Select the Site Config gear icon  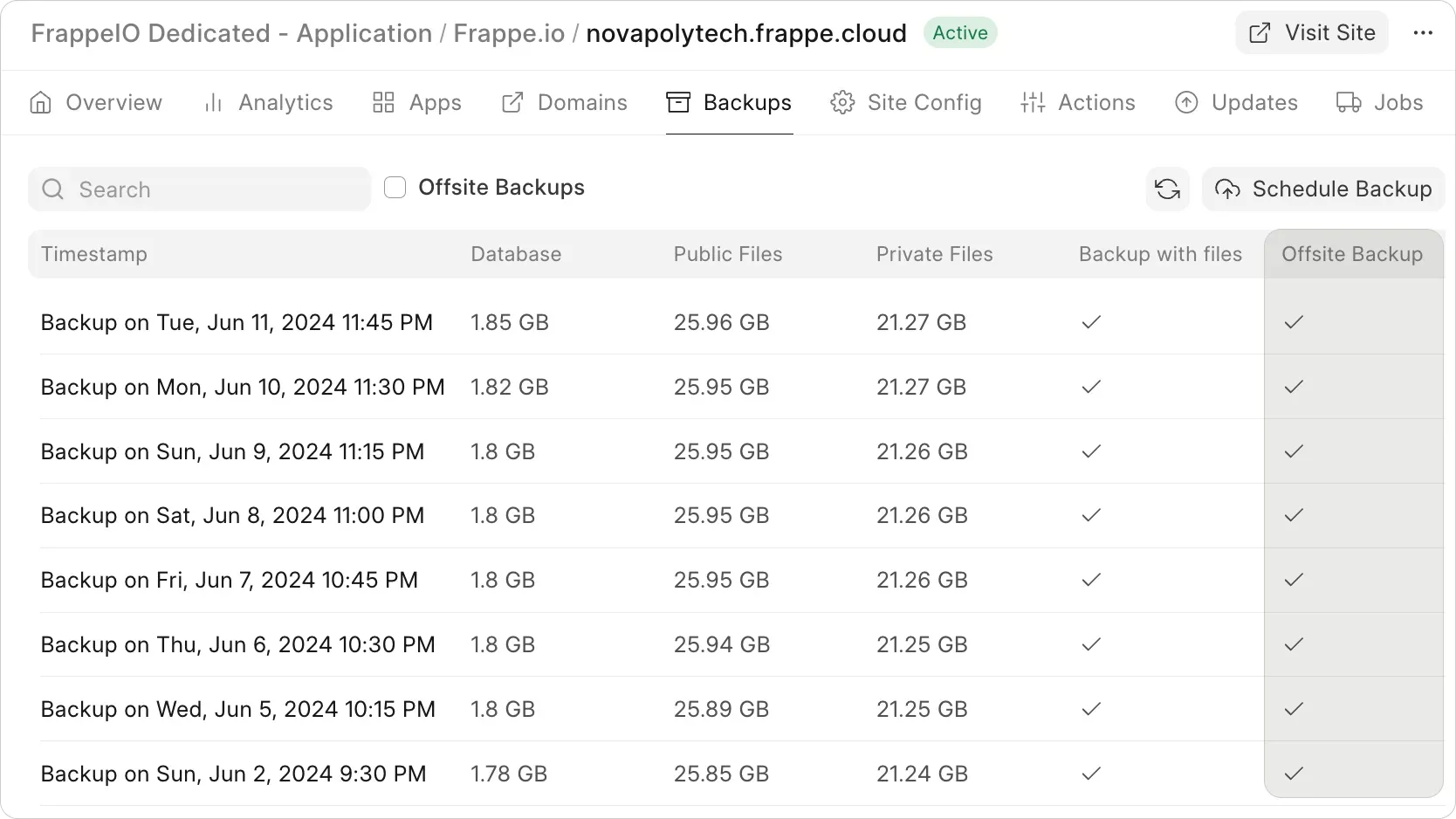[x=842, y=102]
